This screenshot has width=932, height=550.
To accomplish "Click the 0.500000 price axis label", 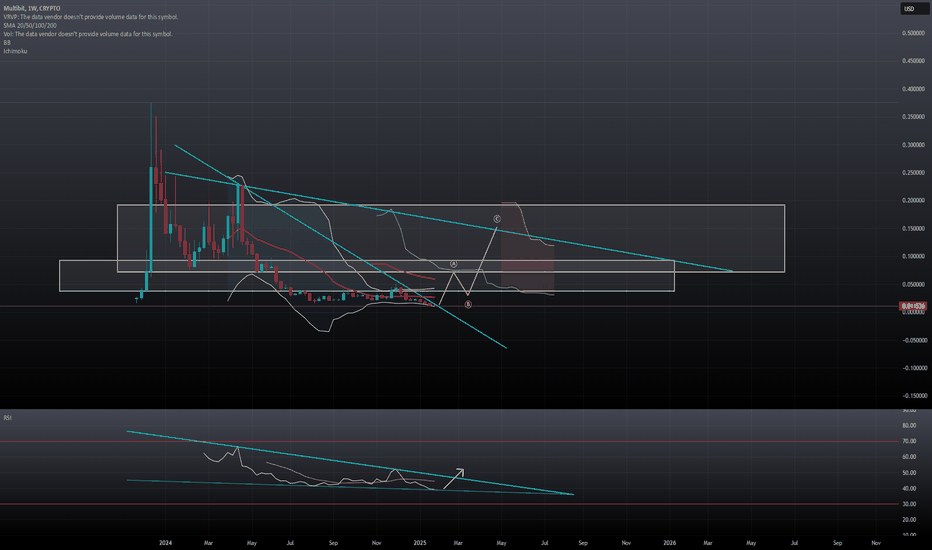I will [x=913, y=33].
